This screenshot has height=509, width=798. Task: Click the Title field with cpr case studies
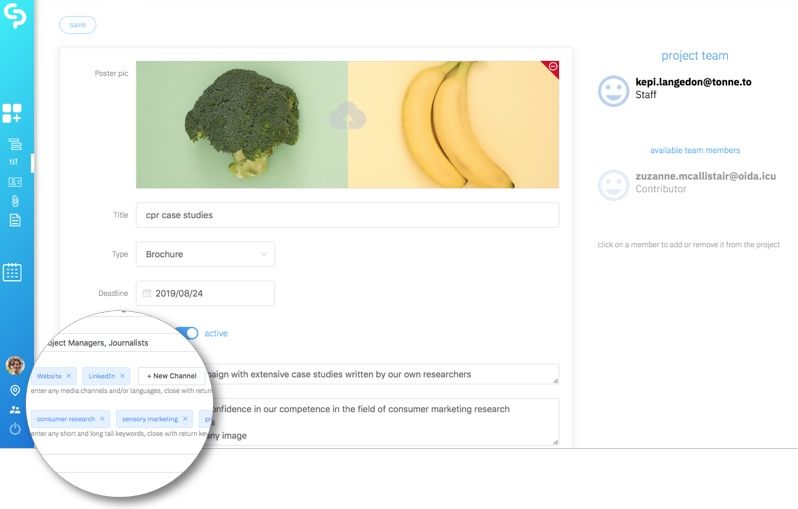click(347, 215)
